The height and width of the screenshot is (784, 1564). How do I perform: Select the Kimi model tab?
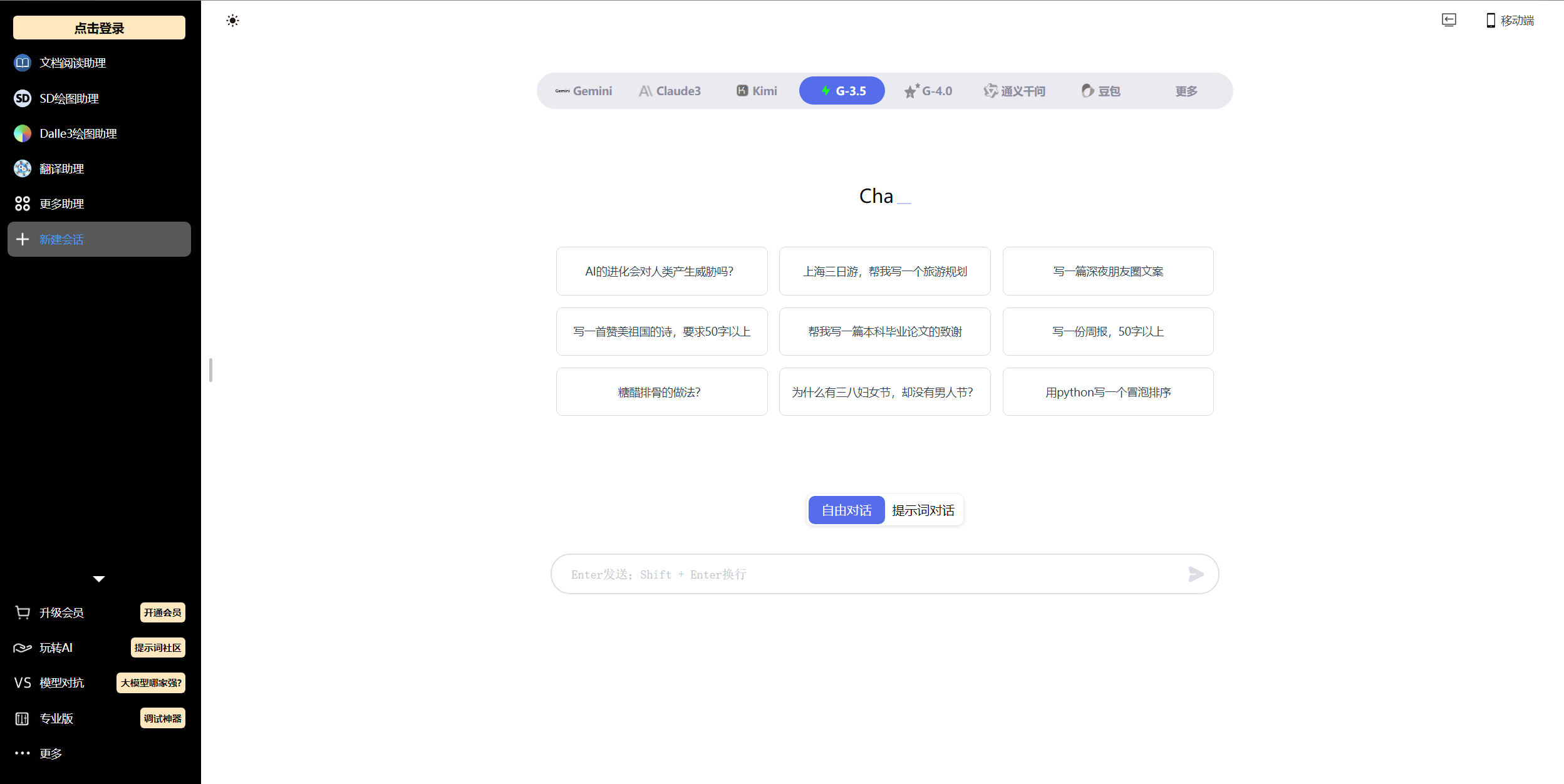click(x=757, y=91)
